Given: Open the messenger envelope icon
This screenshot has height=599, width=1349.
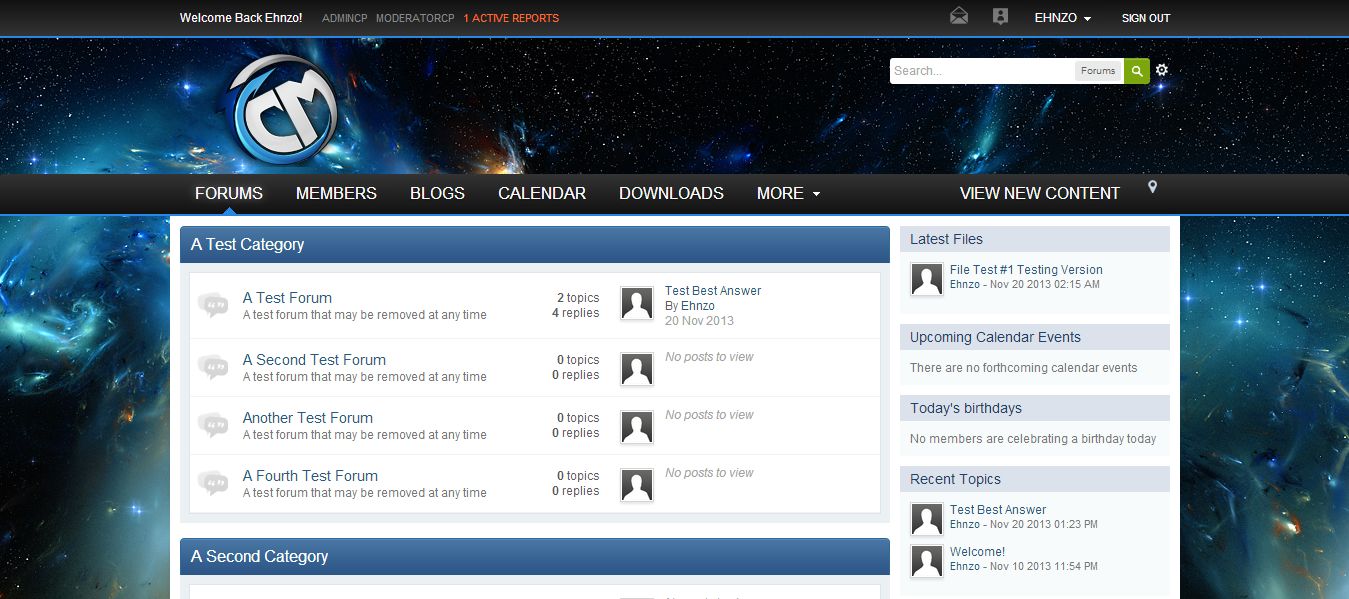Looking at the screenshot, I should pyautogui.click(x=958, y=17).
